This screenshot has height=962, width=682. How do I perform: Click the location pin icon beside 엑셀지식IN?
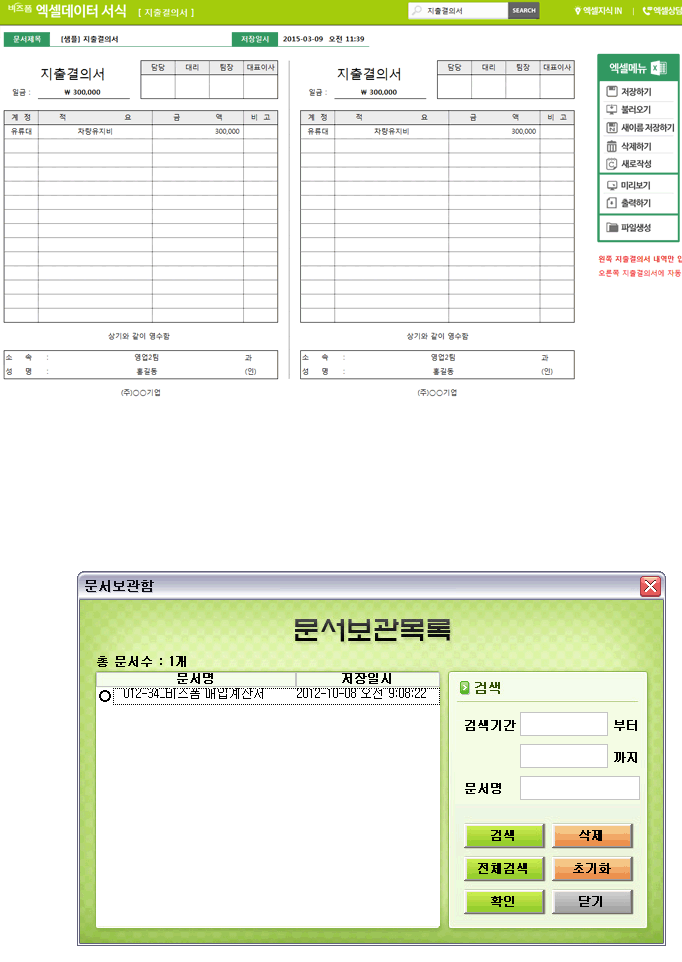pos(577,11)
